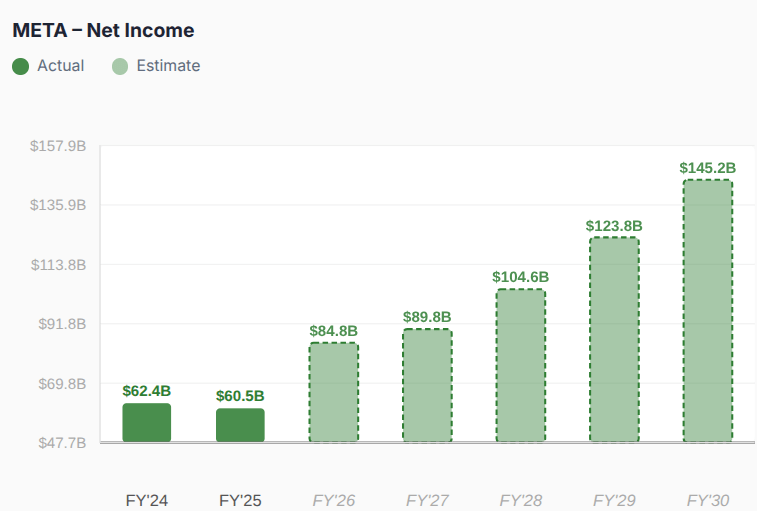Viewport: 757px width, 511px height.
Task: Click the $89.8B value label
Action: pos(427,317)
